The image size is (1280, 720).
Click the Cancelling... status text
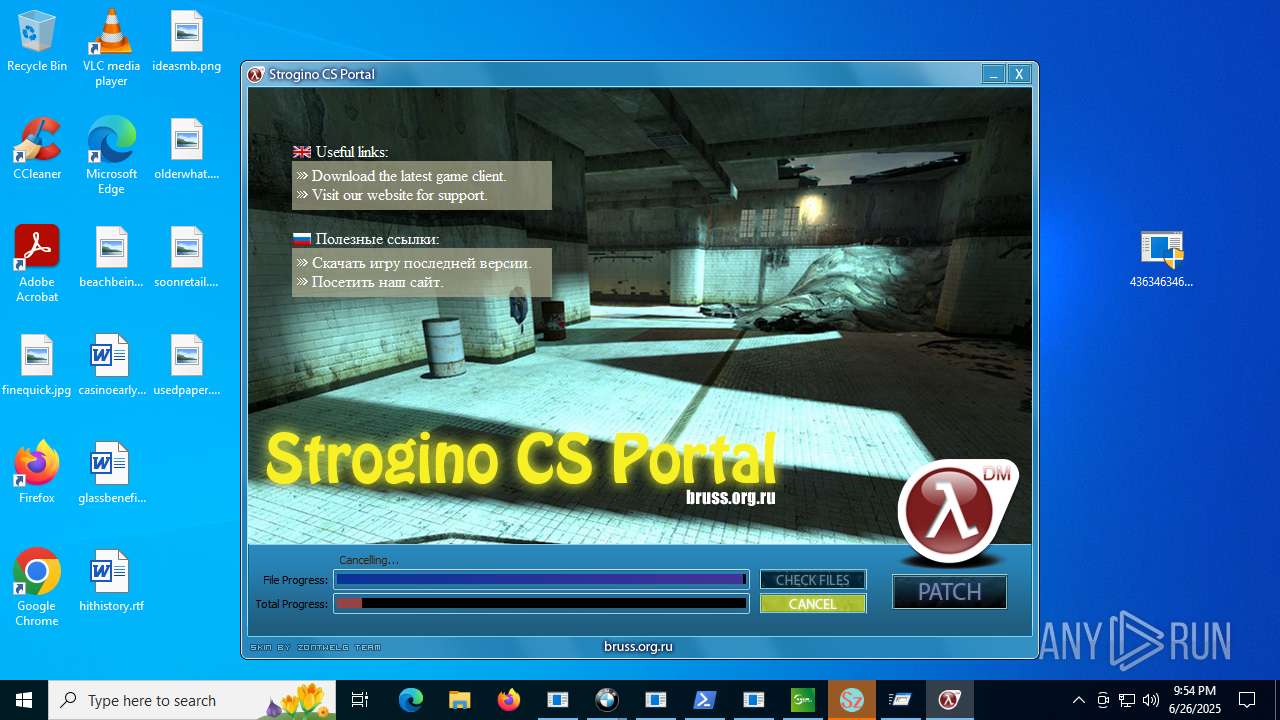[369, 560]
